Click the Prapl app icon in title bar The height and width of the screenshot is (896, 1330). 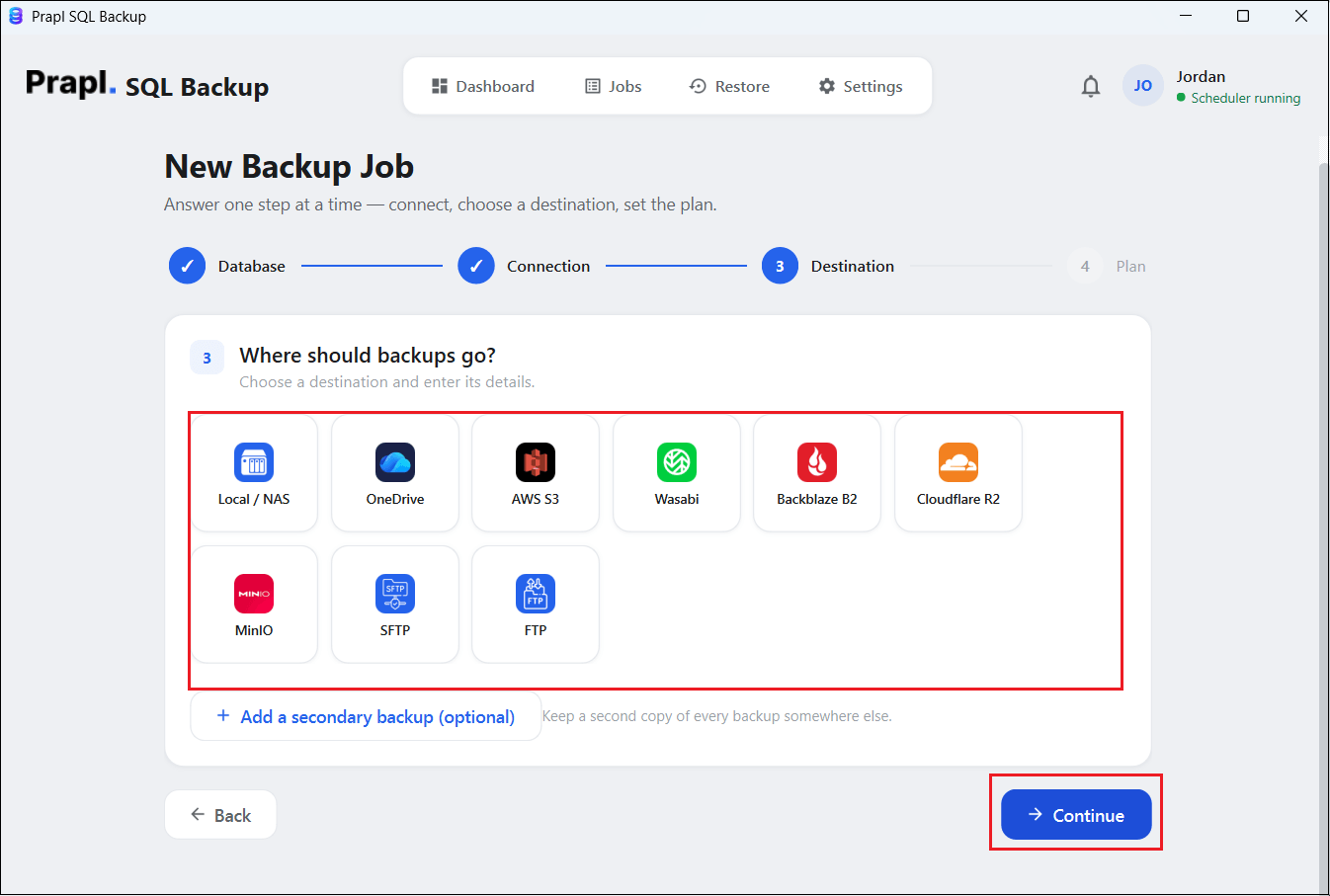pos(16,16)
